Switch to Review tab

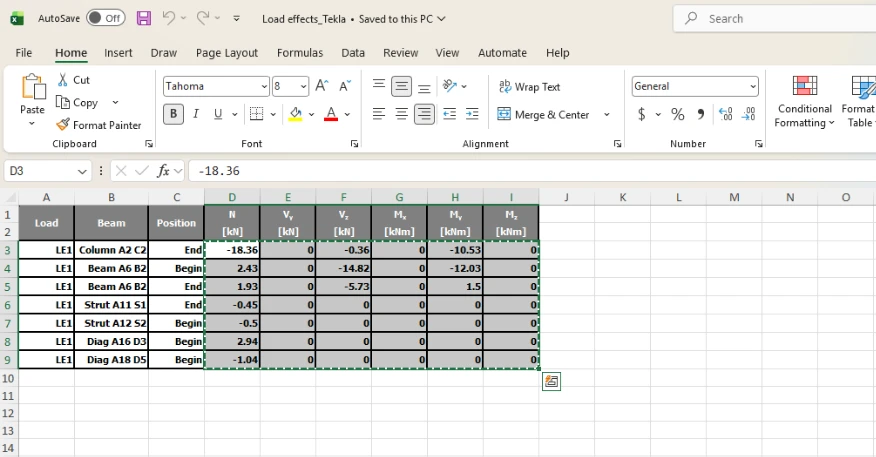pos(401,53)
